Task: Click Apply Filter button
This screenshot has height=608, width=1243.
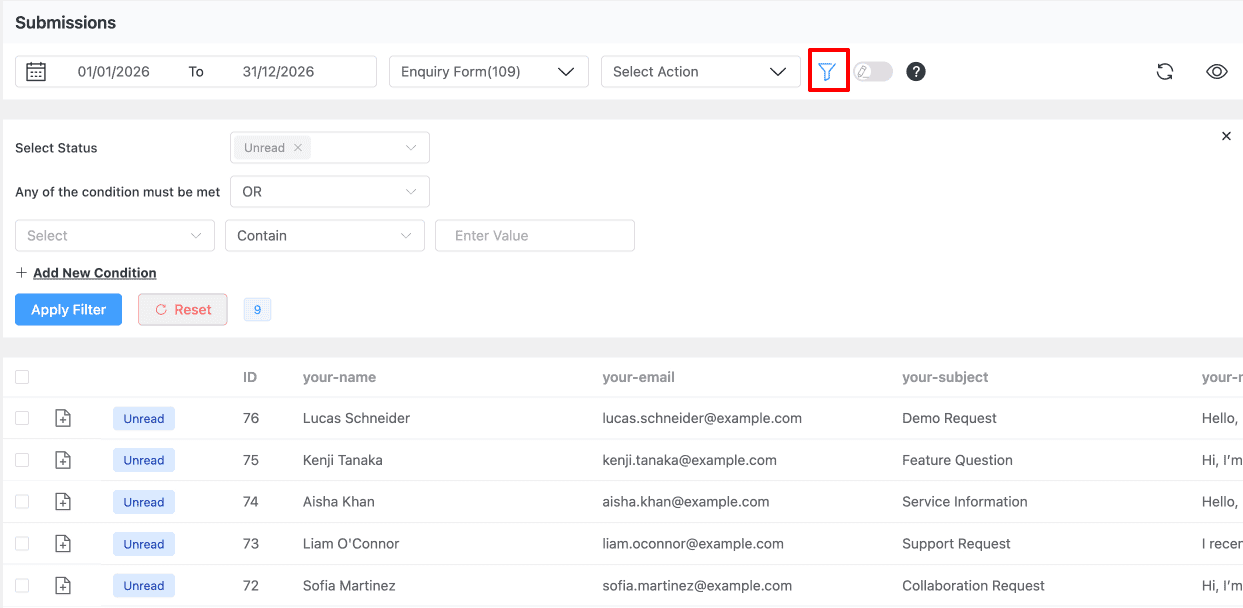Action: 68,310
